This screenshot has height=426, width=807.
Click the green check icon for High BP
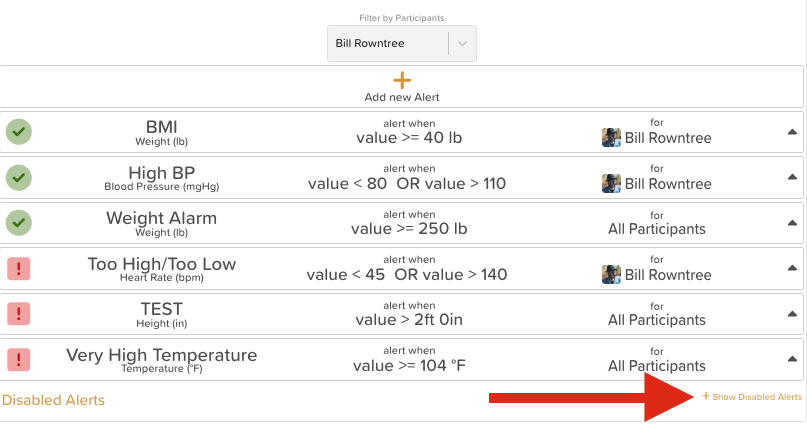pyautogui.click(x=19, y=177)
